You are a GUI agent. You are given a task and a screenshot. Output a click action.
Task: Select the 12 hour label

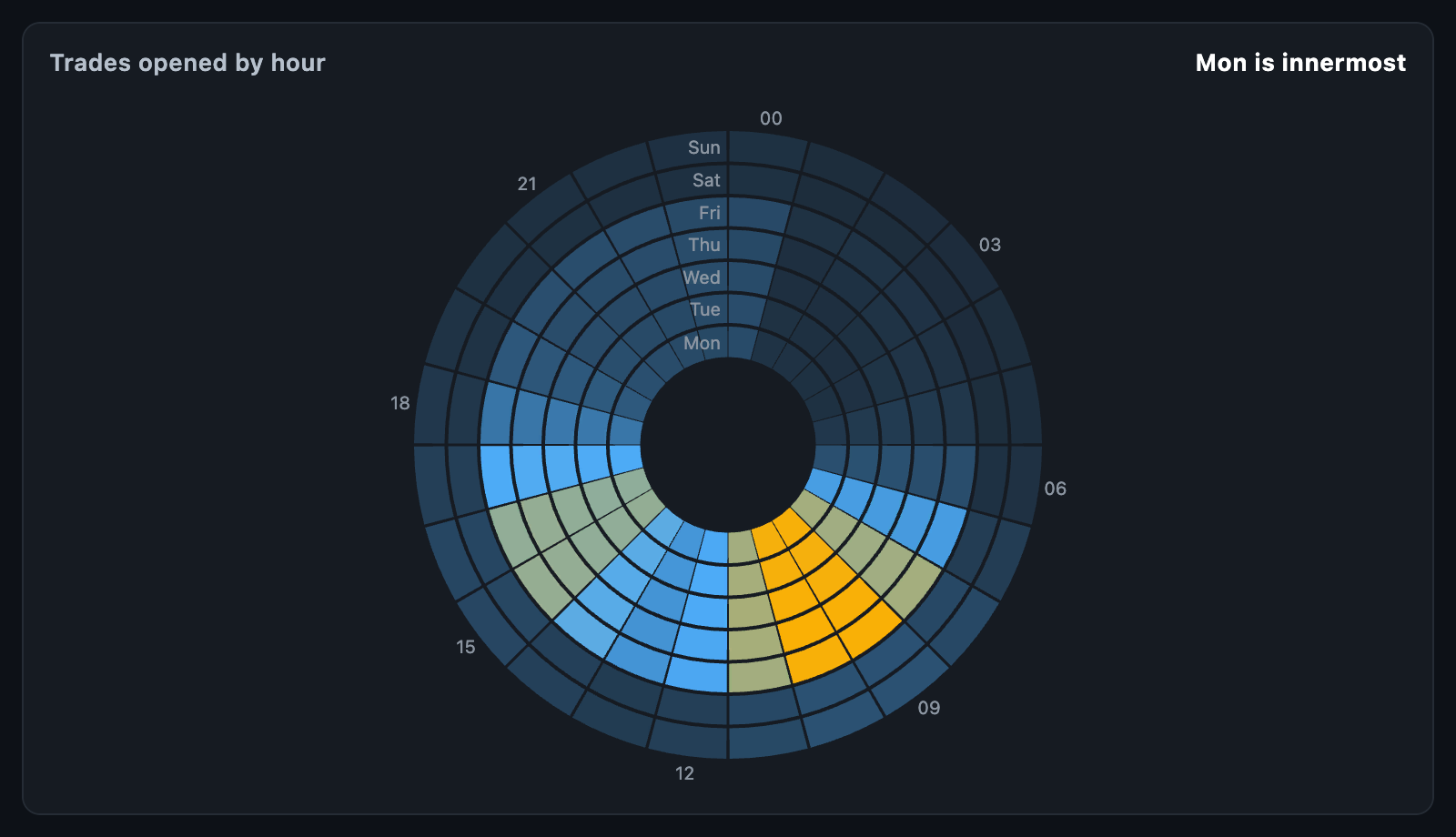pos(684,773)
